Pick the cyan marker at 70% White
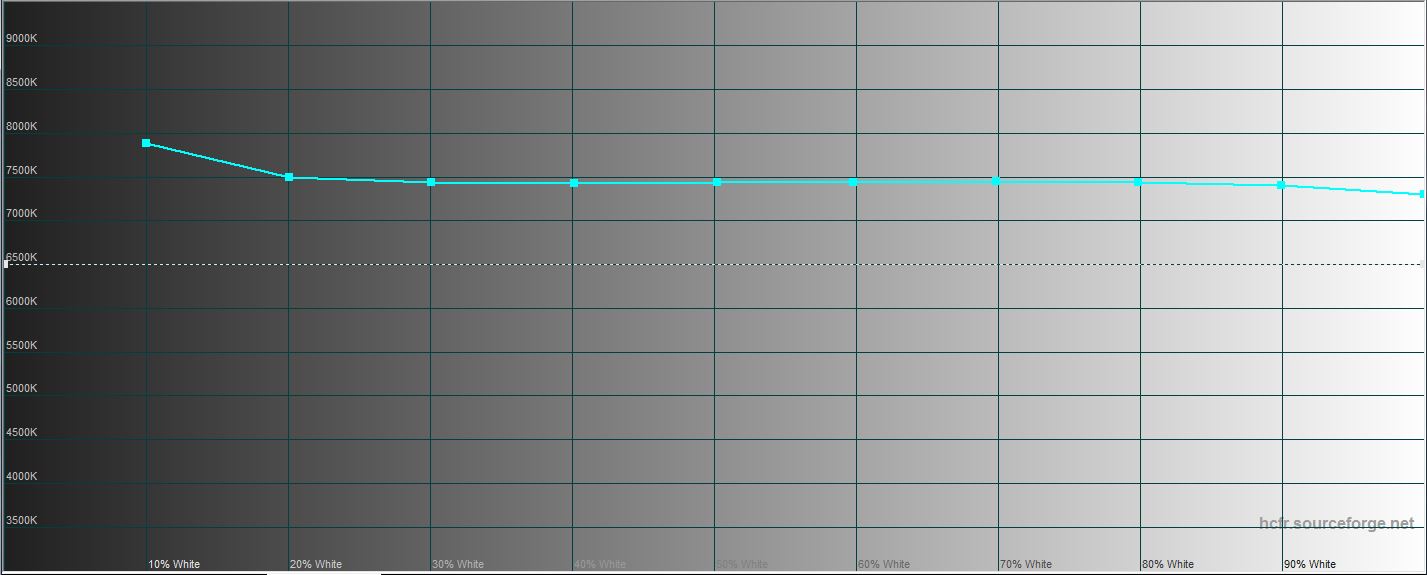The width and height of the screenshot is (1427, 575). coord(996,181)
